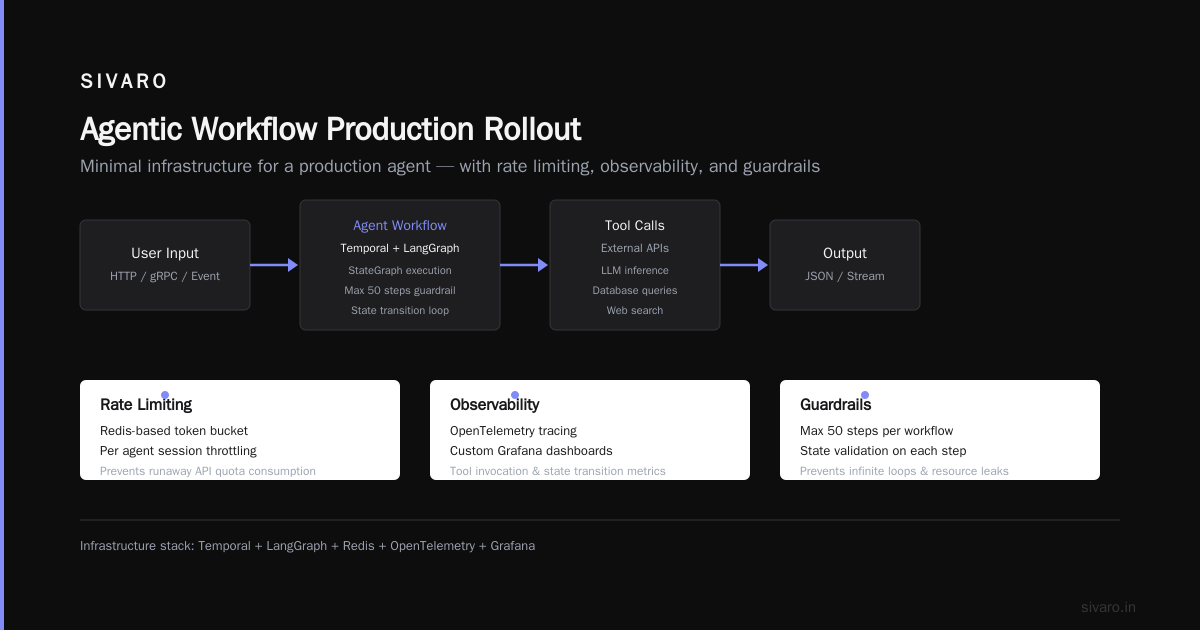Image resolution: width=1200 pixels, height=630 pixels.
Task: Select the Tool Calls heading
Action: [635, 226]
